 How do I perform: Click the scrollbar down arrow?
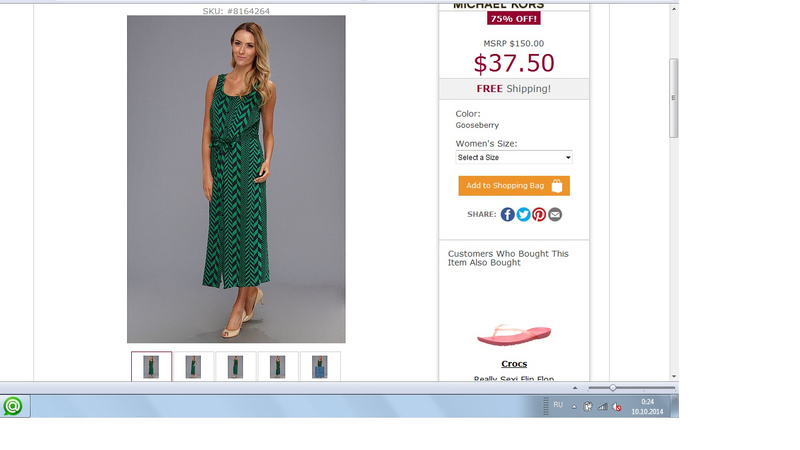[674, 377]
